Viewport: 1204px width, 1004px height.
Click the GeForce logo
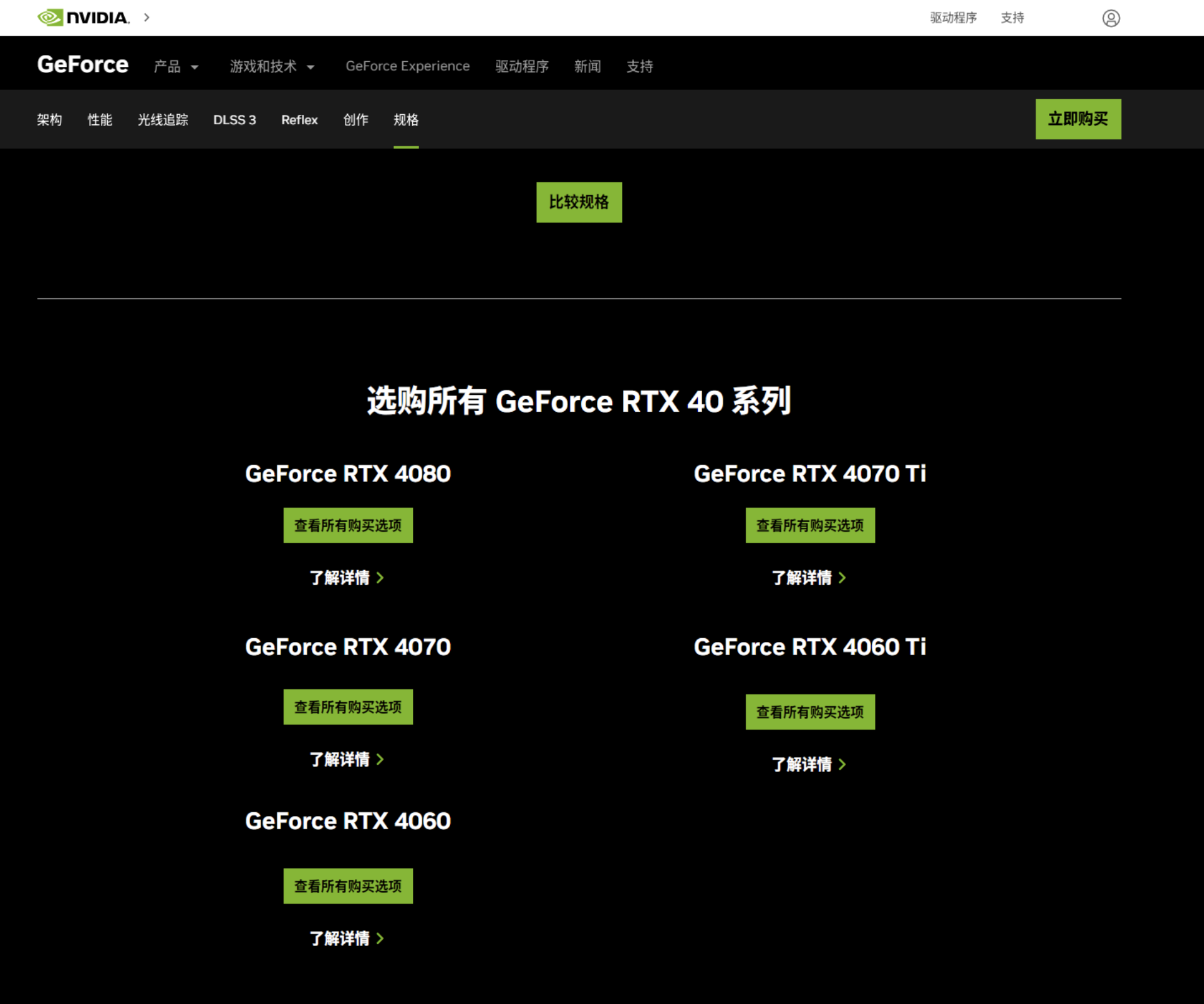click(x=82, y=64)
